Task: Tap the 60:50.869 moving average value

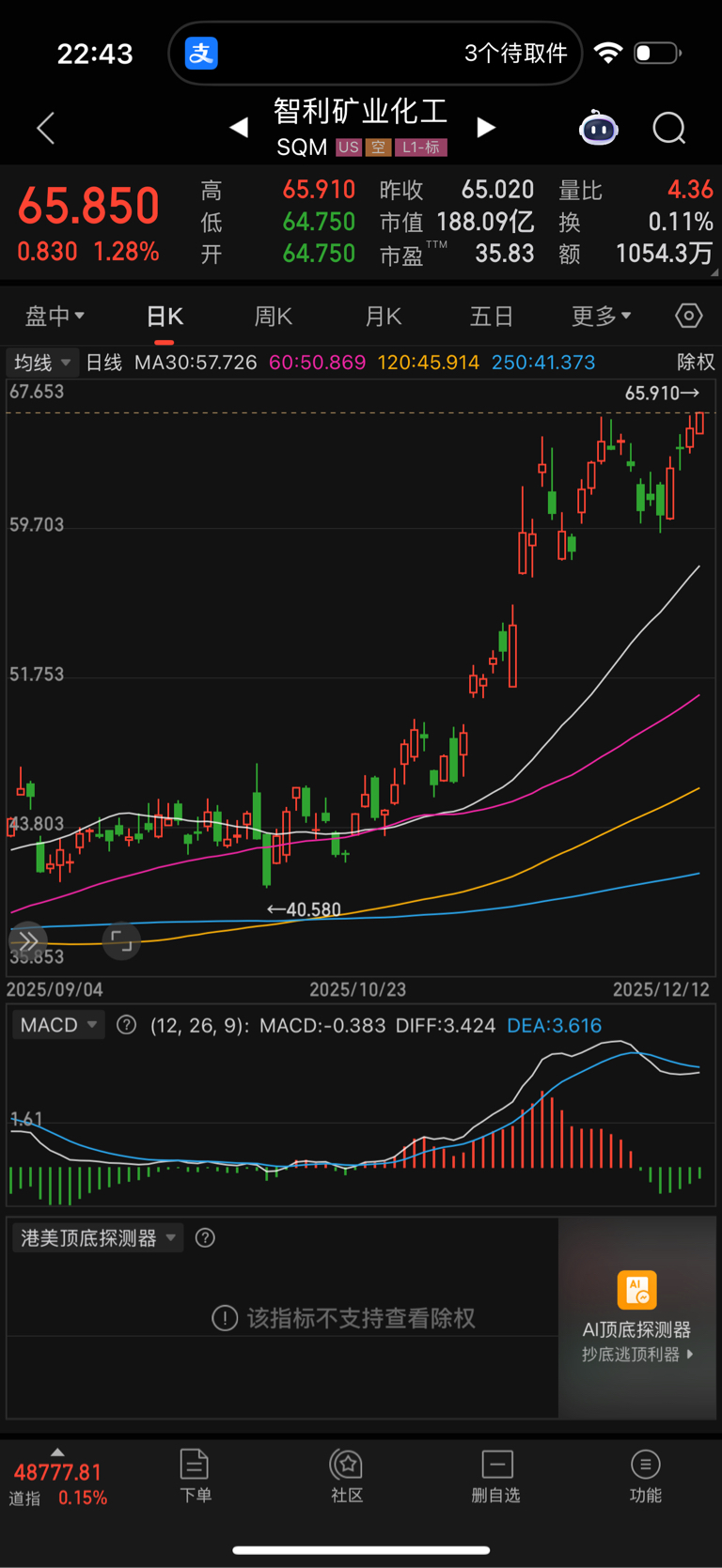Action: (318, 363)
